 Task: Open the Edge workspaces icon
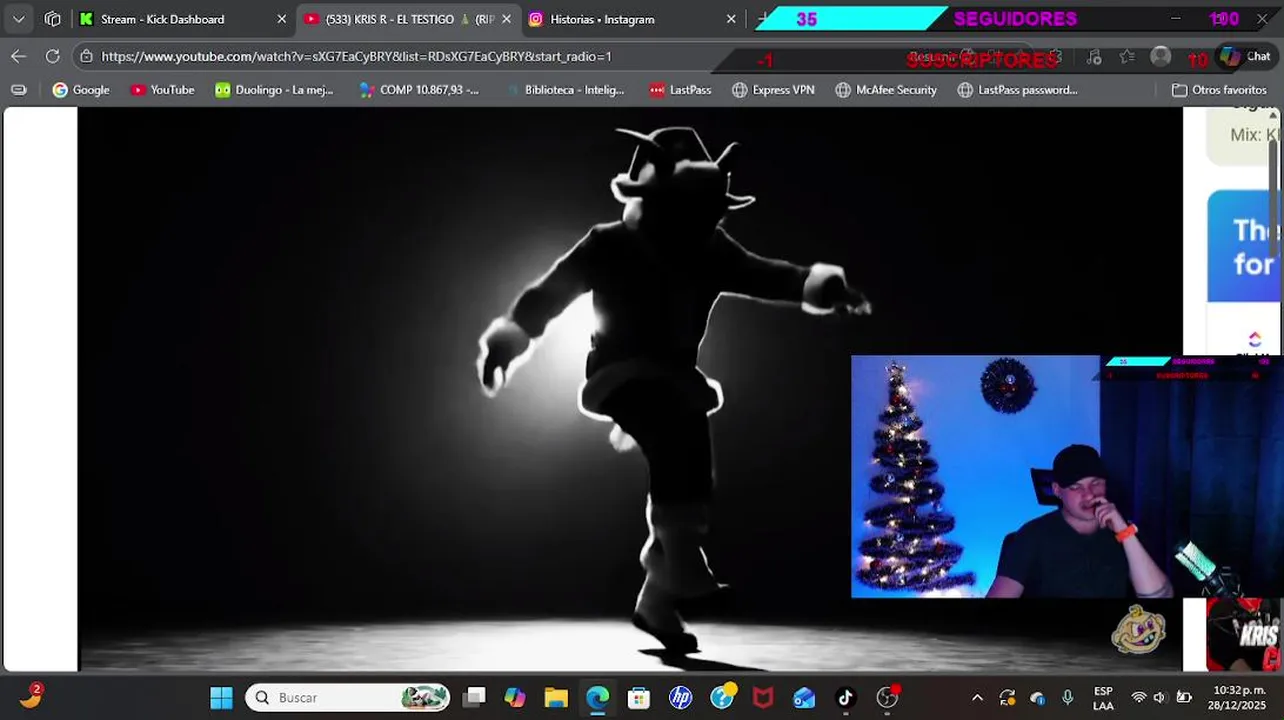53,19
